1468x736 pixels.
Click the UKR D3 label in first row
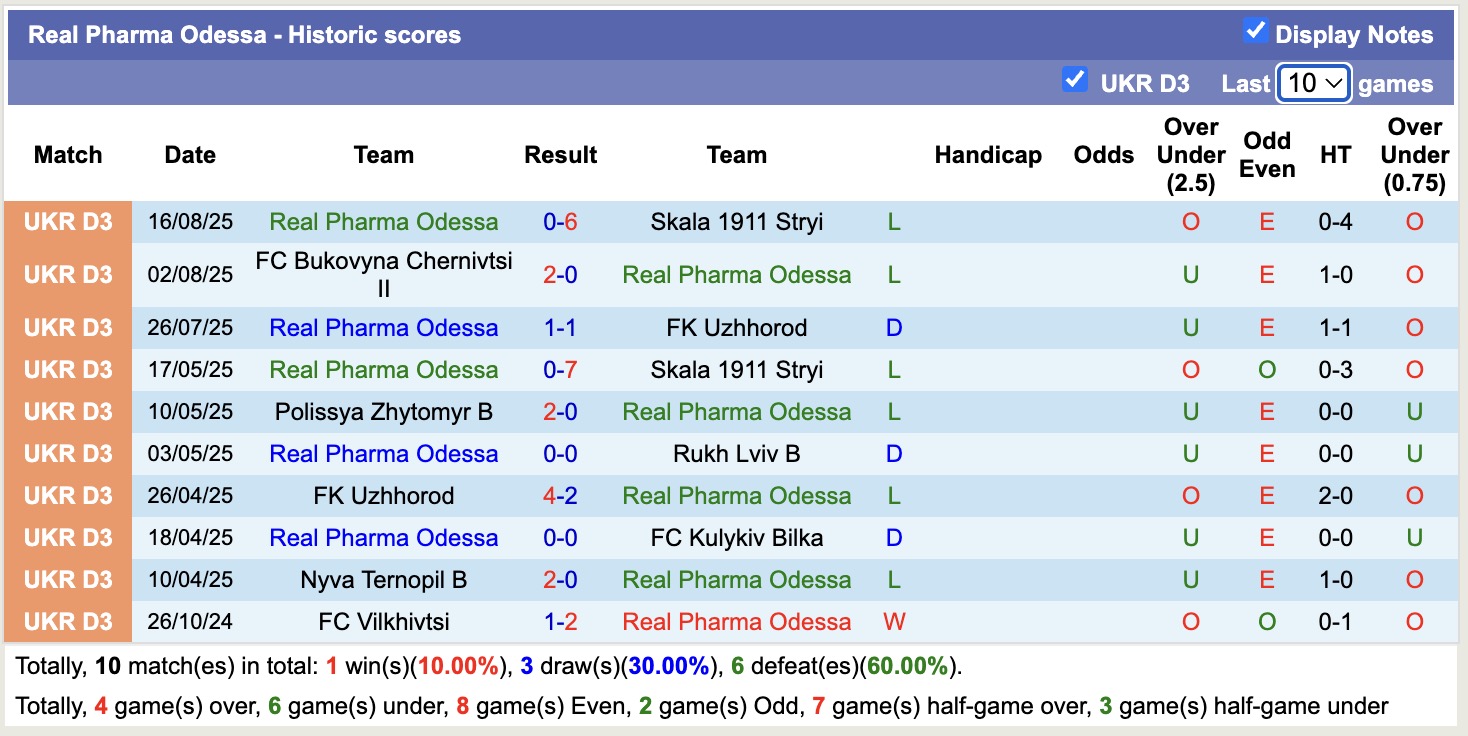[68, 222]
